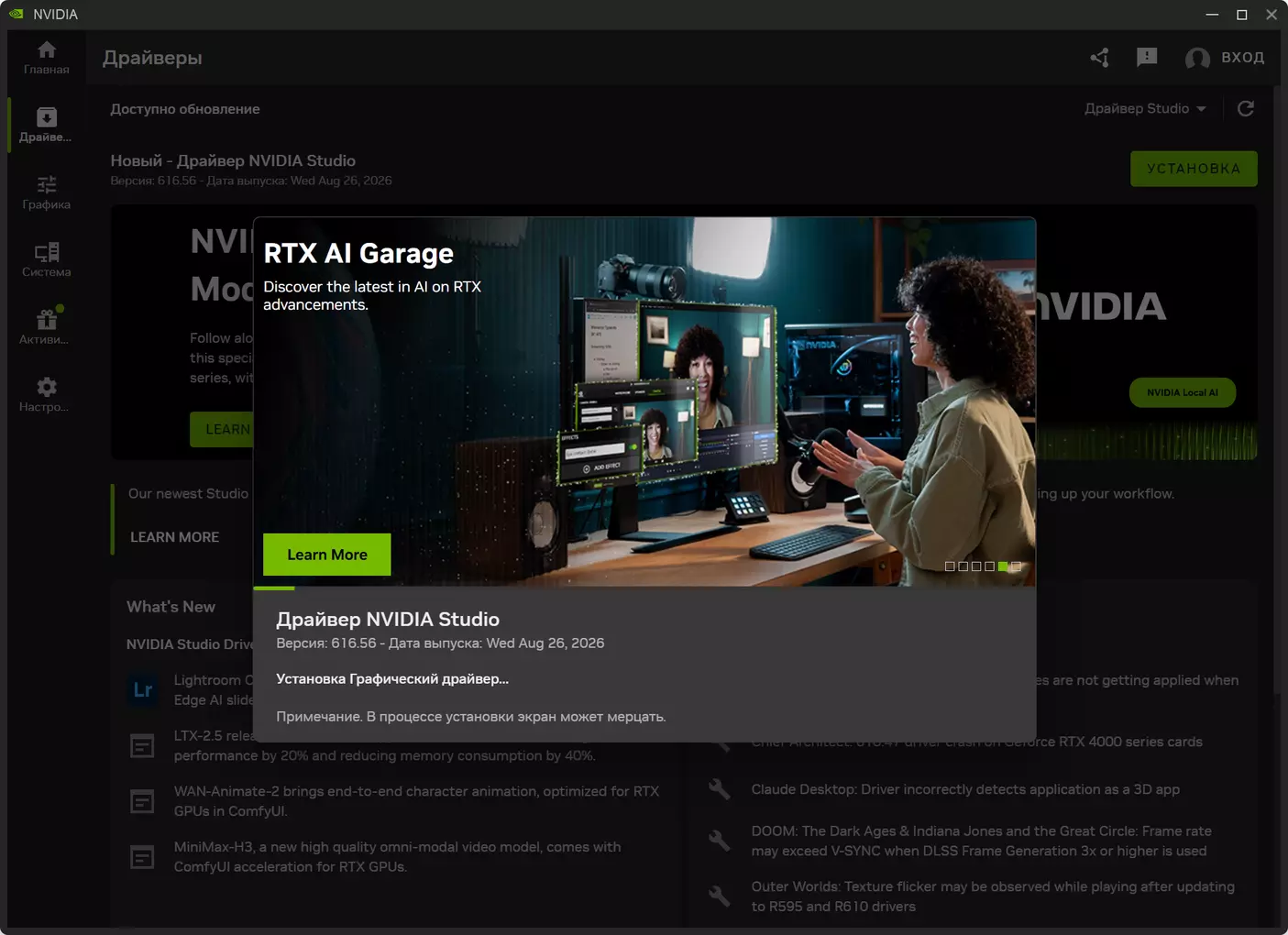Click the 'DOOM: The Dark Ages' issue text
The width and height of the screenshot is (1288, 935).
pyautogui.click(x=981, y=841)
